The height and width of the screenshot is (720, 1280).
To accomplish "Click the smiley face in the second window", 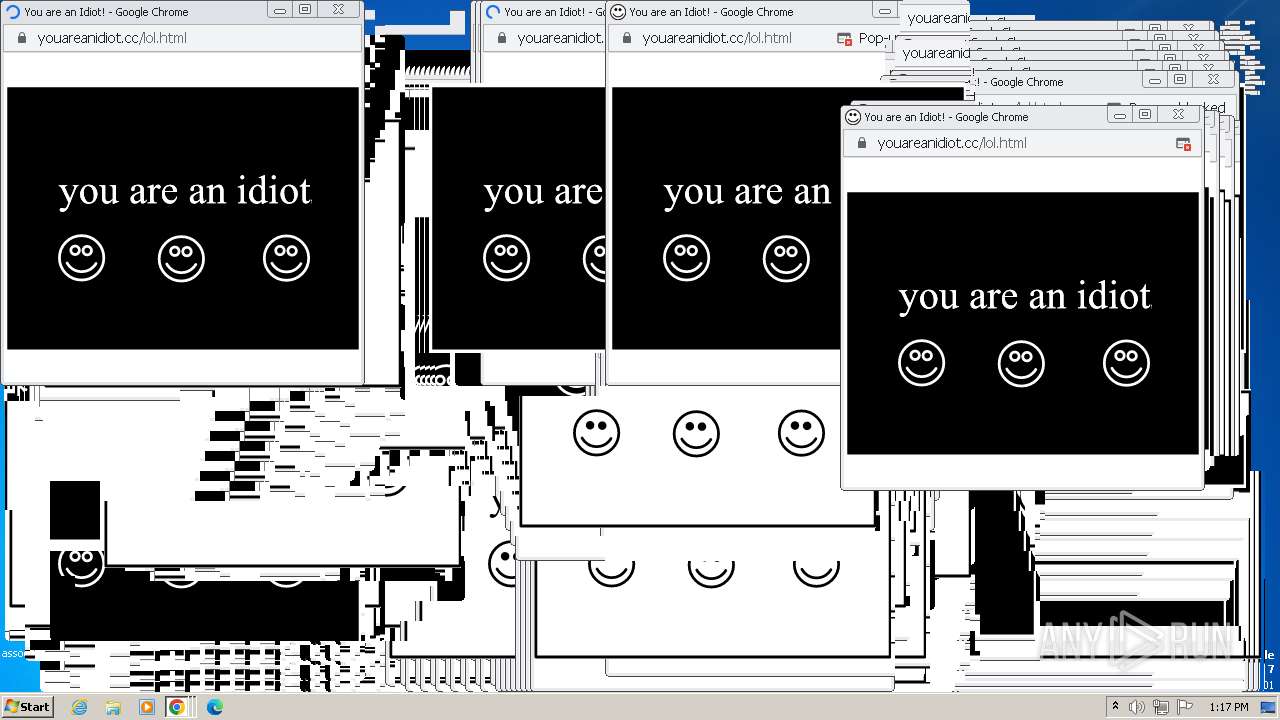I will coord(506,258).
